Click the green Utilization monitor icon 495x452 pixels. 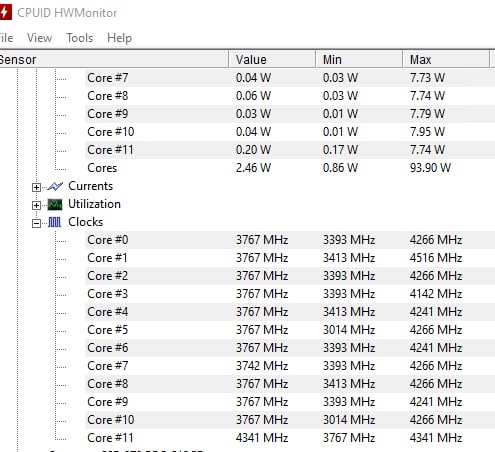coord(55,204)
